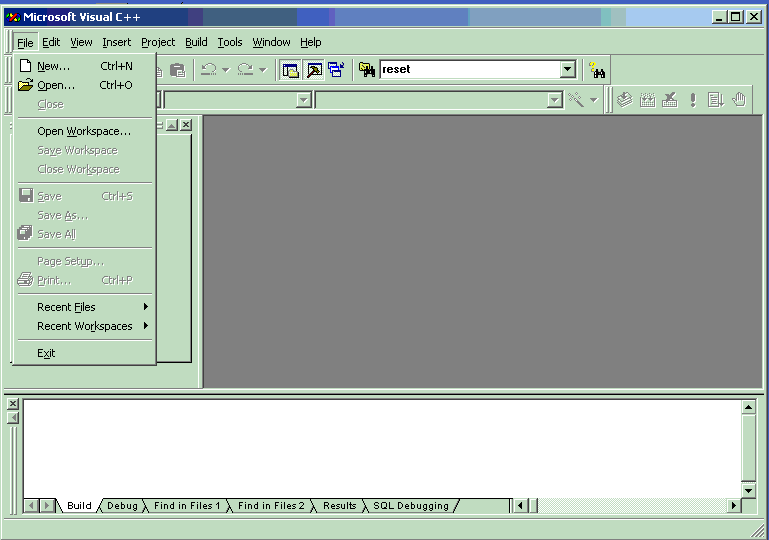Click the Insert Breakpoint hand icon

click(x=739, y=100)
